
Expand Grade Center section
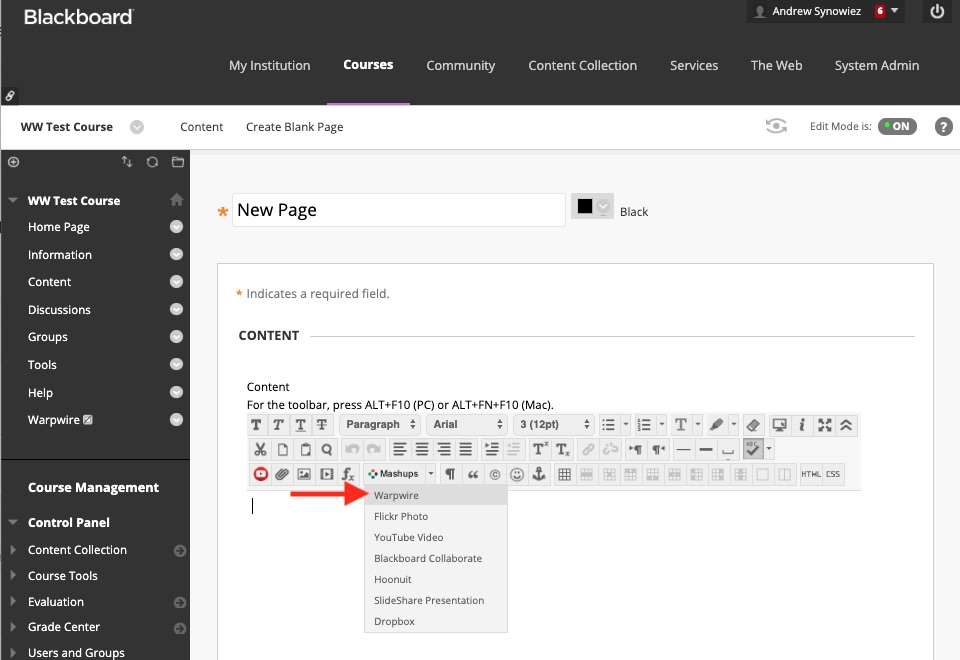point(13,627)
